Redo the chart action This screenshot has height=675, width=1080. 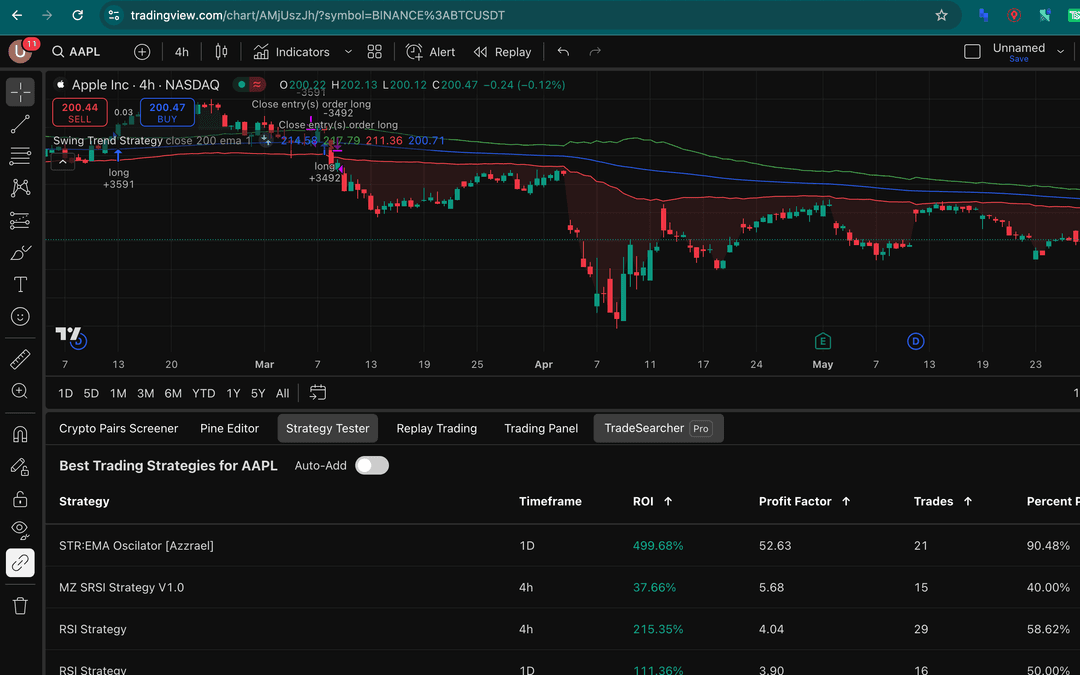coord(595,52)
